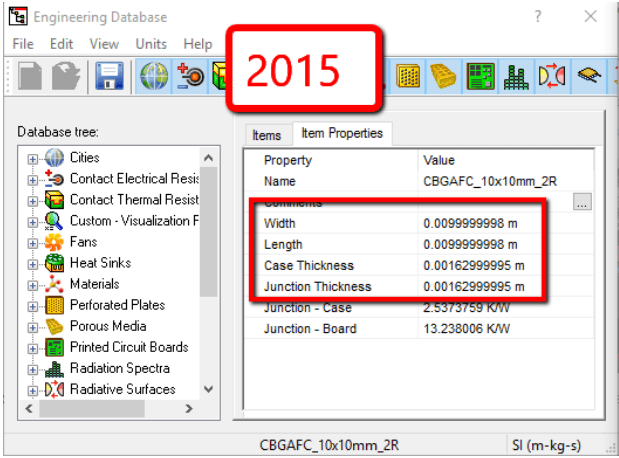
Task: Expand the Heat Sinks tree node
Action: pyautogui.click(x=32, y=263)
